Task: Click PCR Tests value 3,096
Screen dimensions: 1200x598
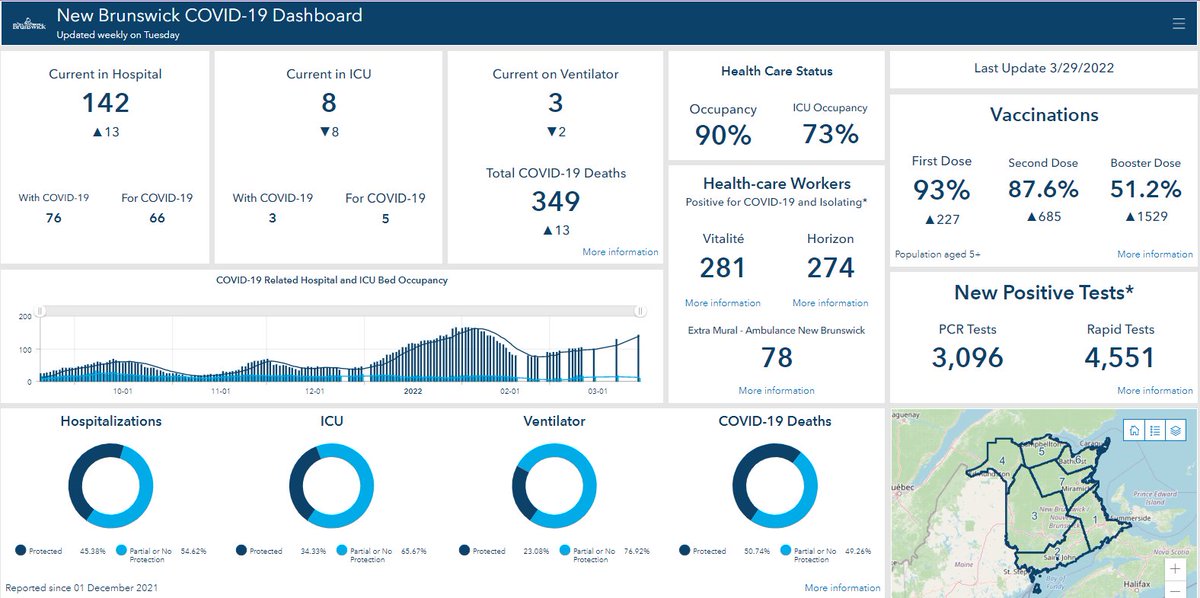Action: coord(968,358)
